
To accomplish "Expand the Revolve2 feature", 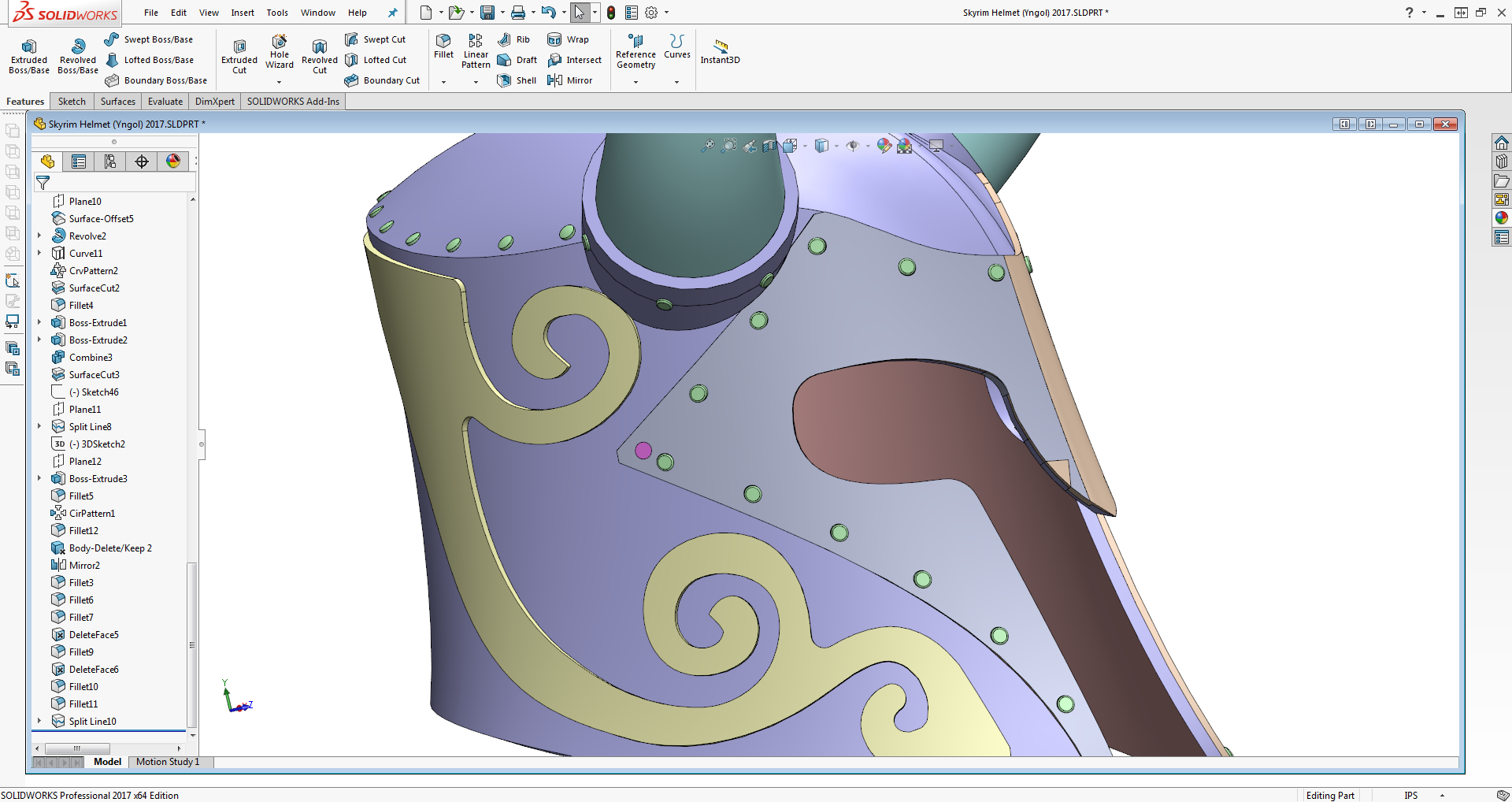I will click(x=39, y=236).
